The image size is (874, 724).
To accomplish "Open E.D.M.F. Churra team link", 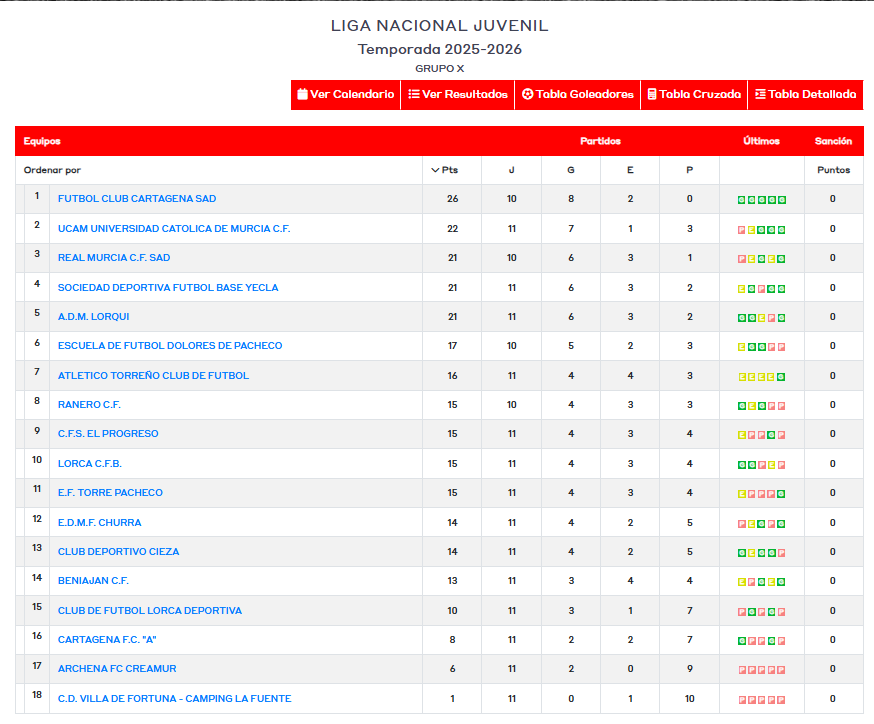I will (x=100, y=523).
